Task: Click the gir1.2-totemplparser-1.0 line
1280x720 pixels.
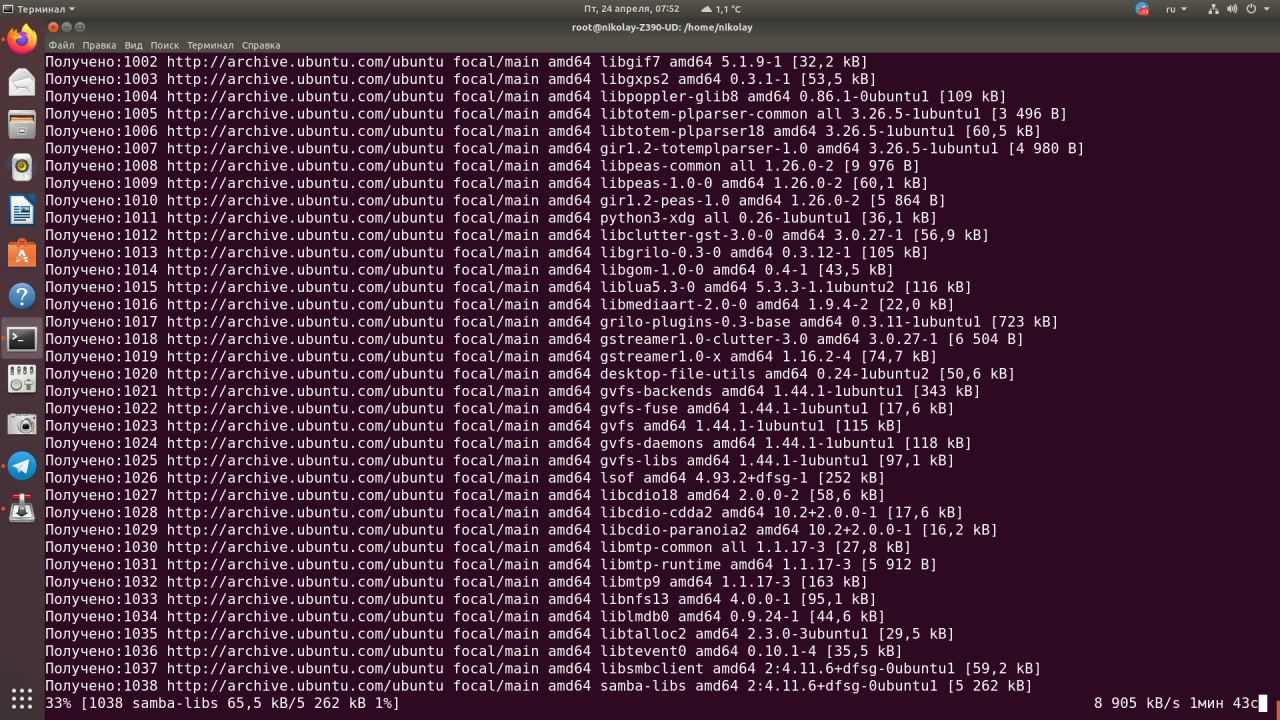Action: pyautogui.click(x=565, y=149)
